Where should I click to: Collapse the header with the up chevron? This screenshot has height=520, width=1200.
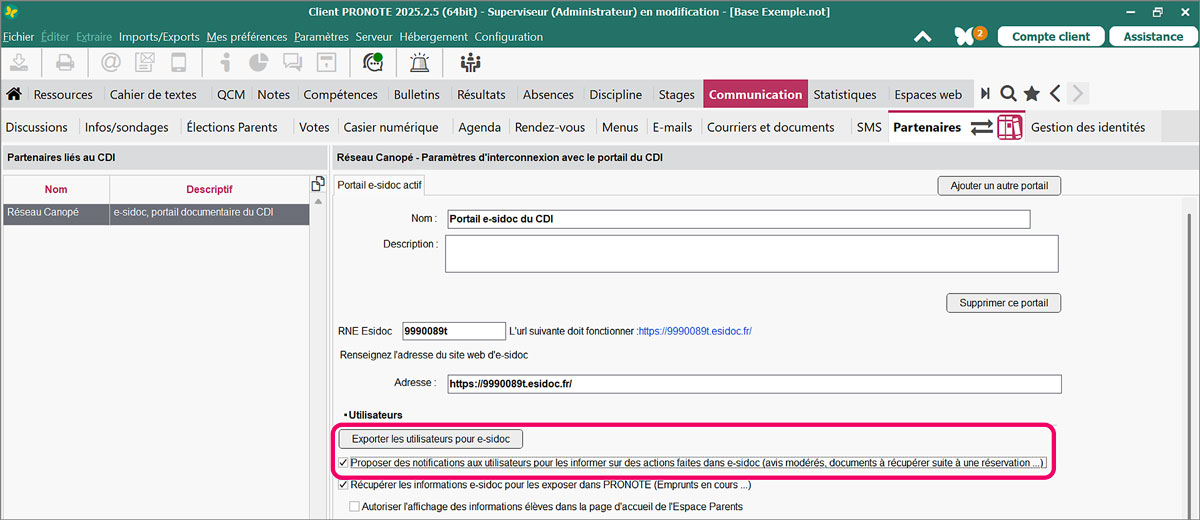(923, 36)
